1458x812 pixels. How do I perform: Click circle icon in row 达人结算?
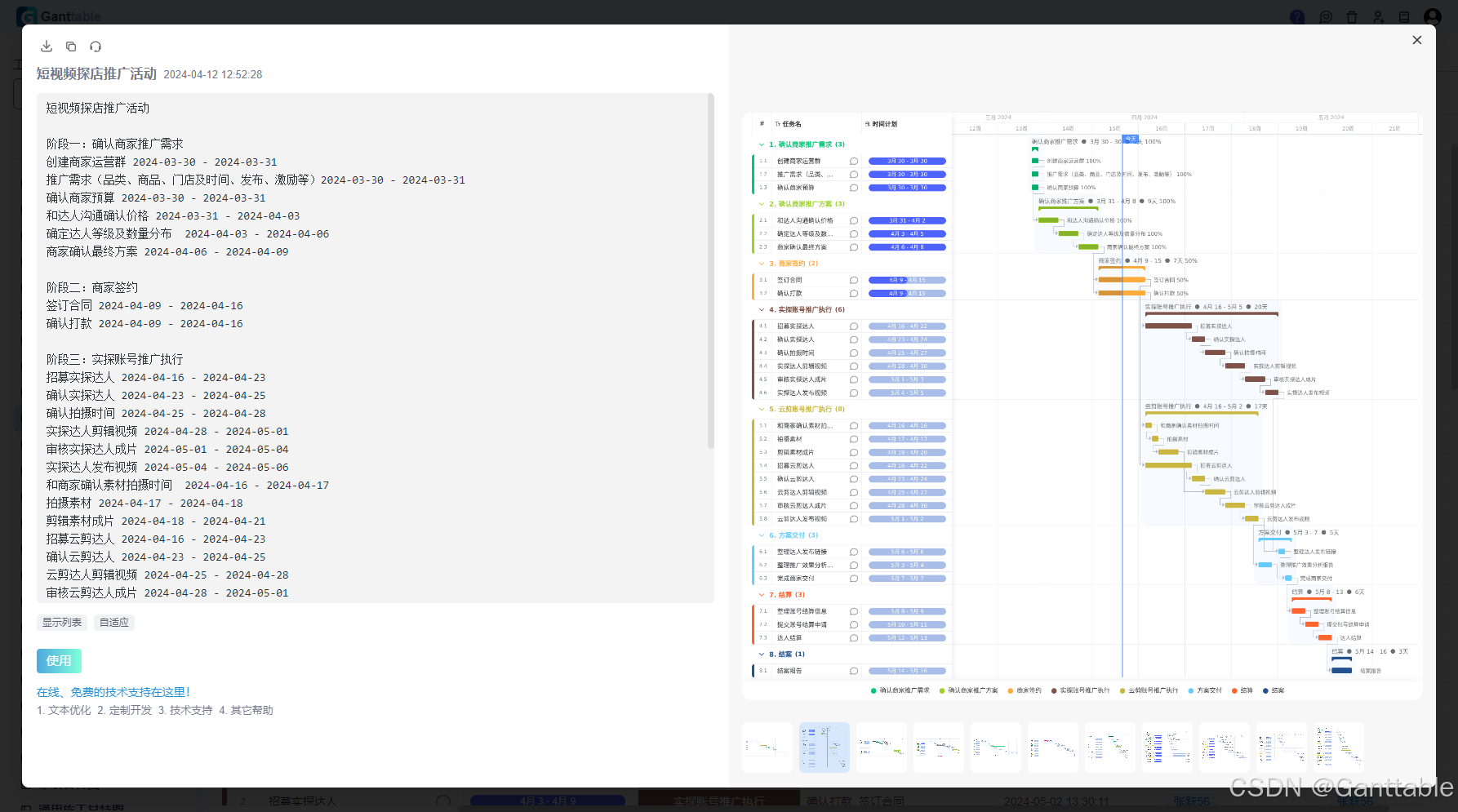[x=854, y=638]
